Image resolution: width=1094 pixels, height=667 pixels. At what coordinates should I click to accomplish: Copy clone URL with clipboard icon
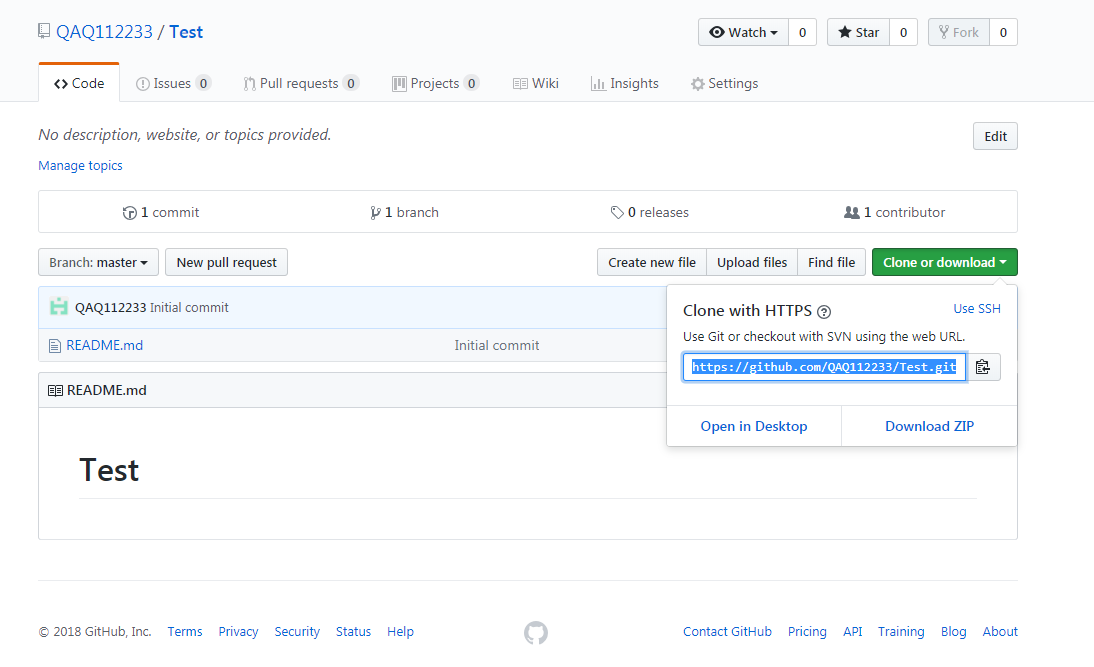point(983,367)
